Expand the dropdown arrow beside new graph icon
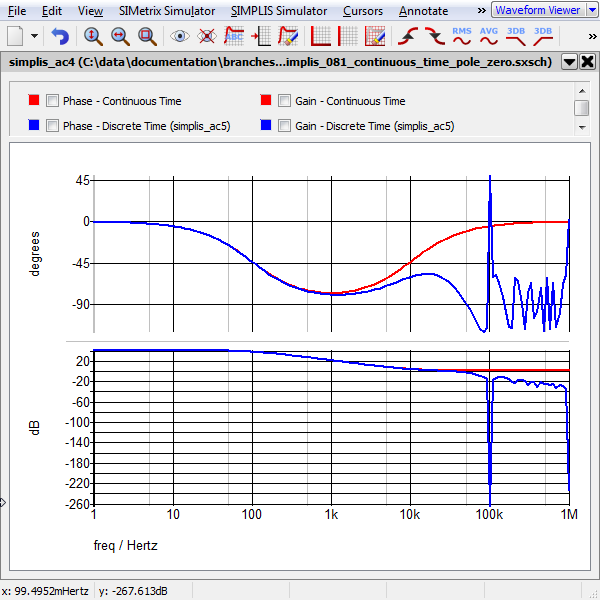The height and width of the screenshot is (600, 600). [x=35, y=36]
